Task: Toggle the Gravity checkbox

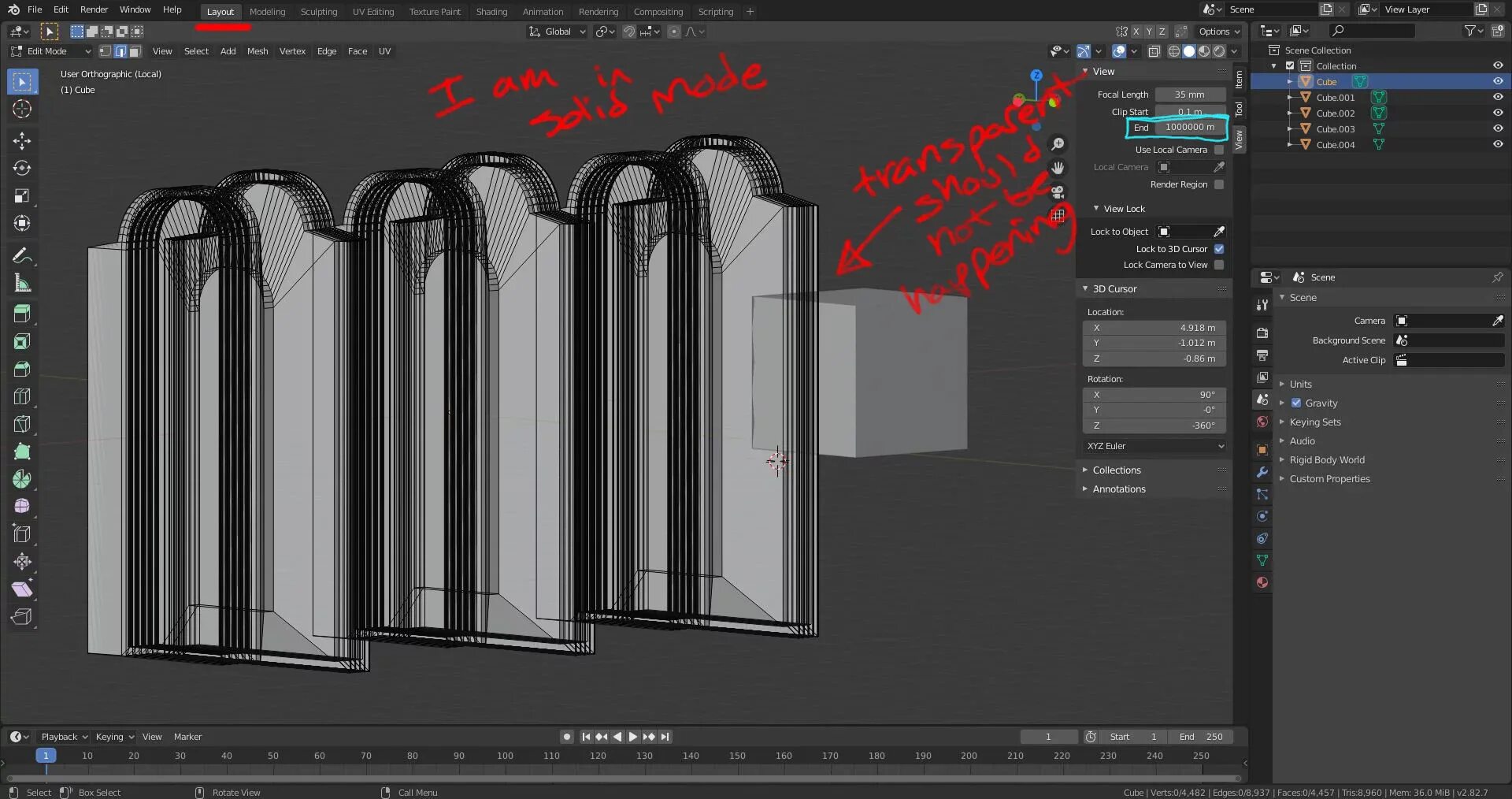Action: click(1296, 403)
